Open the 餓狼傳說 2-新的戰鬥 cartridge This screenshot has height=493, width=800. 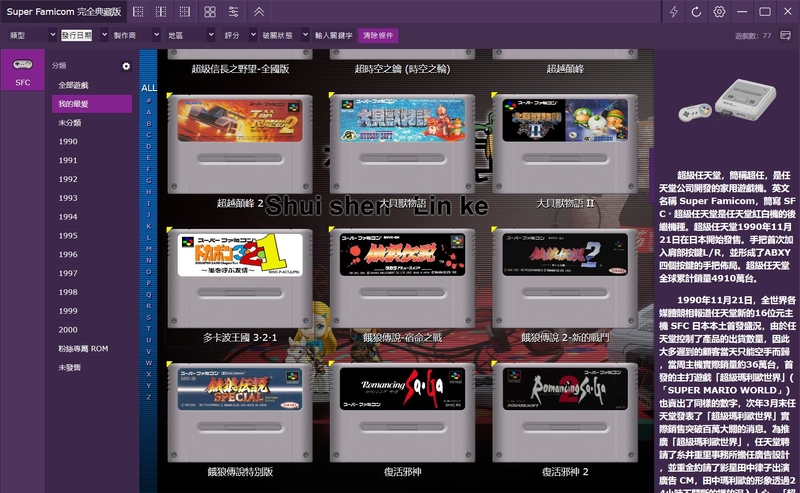(565, 278)
